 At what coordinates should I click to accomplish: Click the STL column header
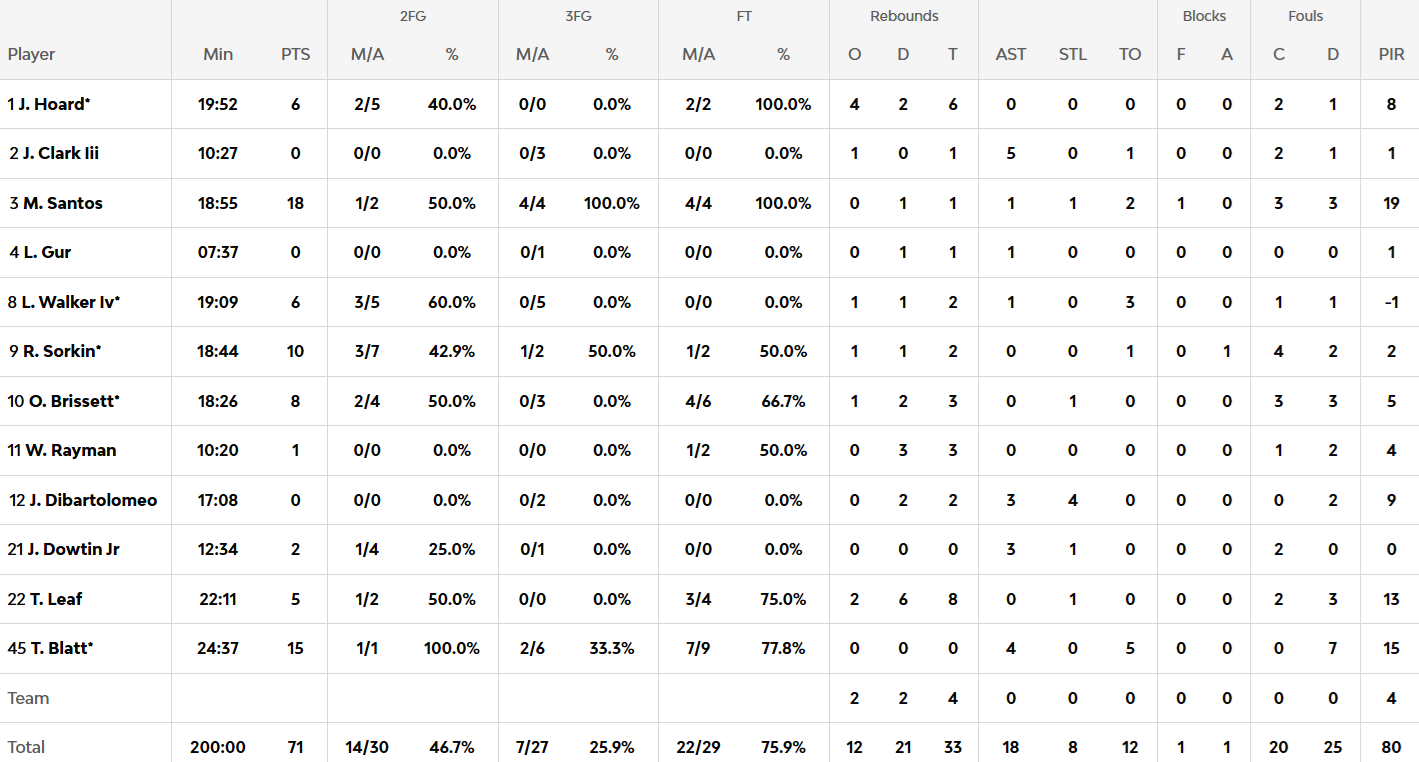coord(1072,54)
